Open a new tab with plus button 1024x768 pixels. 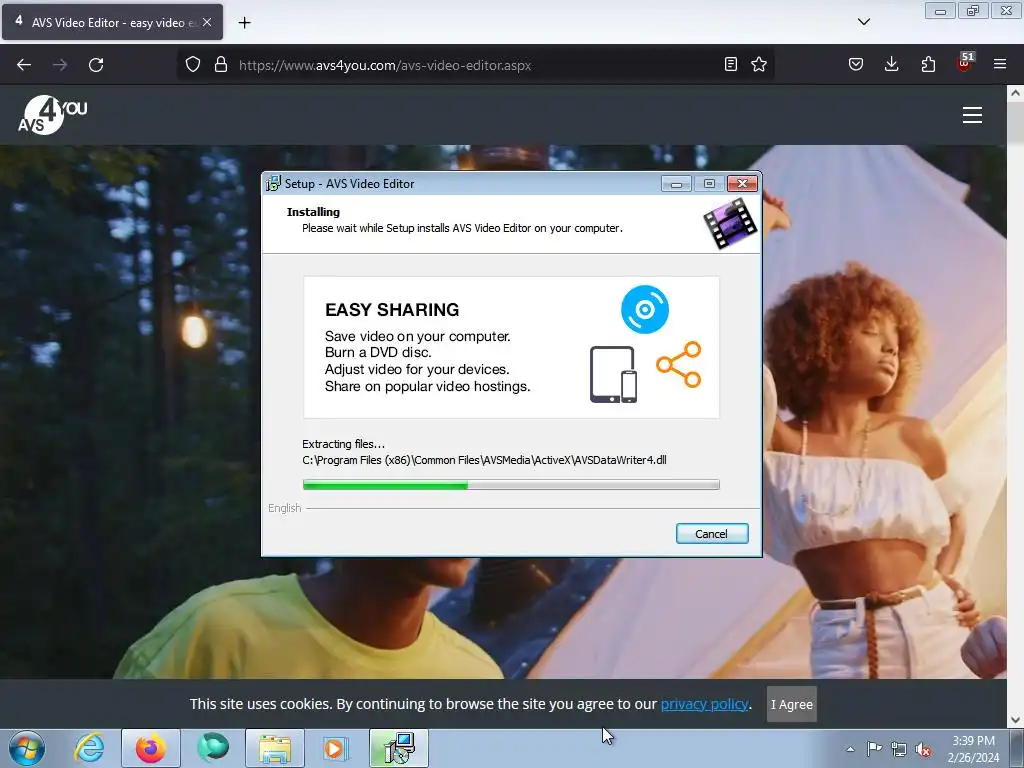(244, 23)
